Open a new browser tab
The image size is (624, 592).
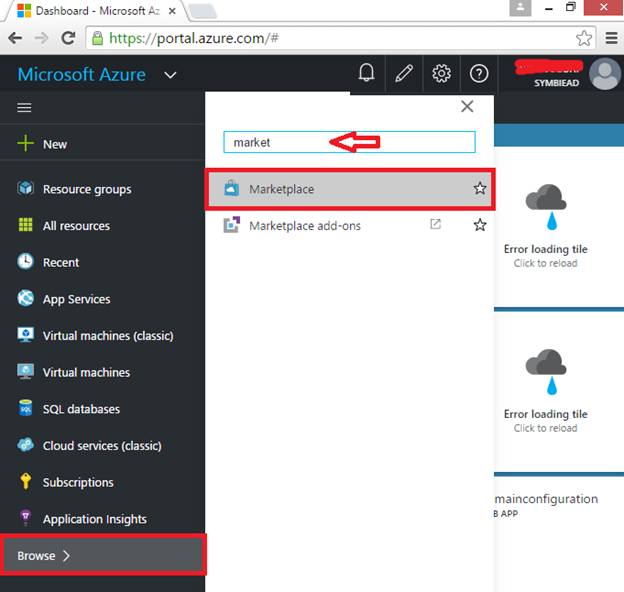(x=203, y=11)
